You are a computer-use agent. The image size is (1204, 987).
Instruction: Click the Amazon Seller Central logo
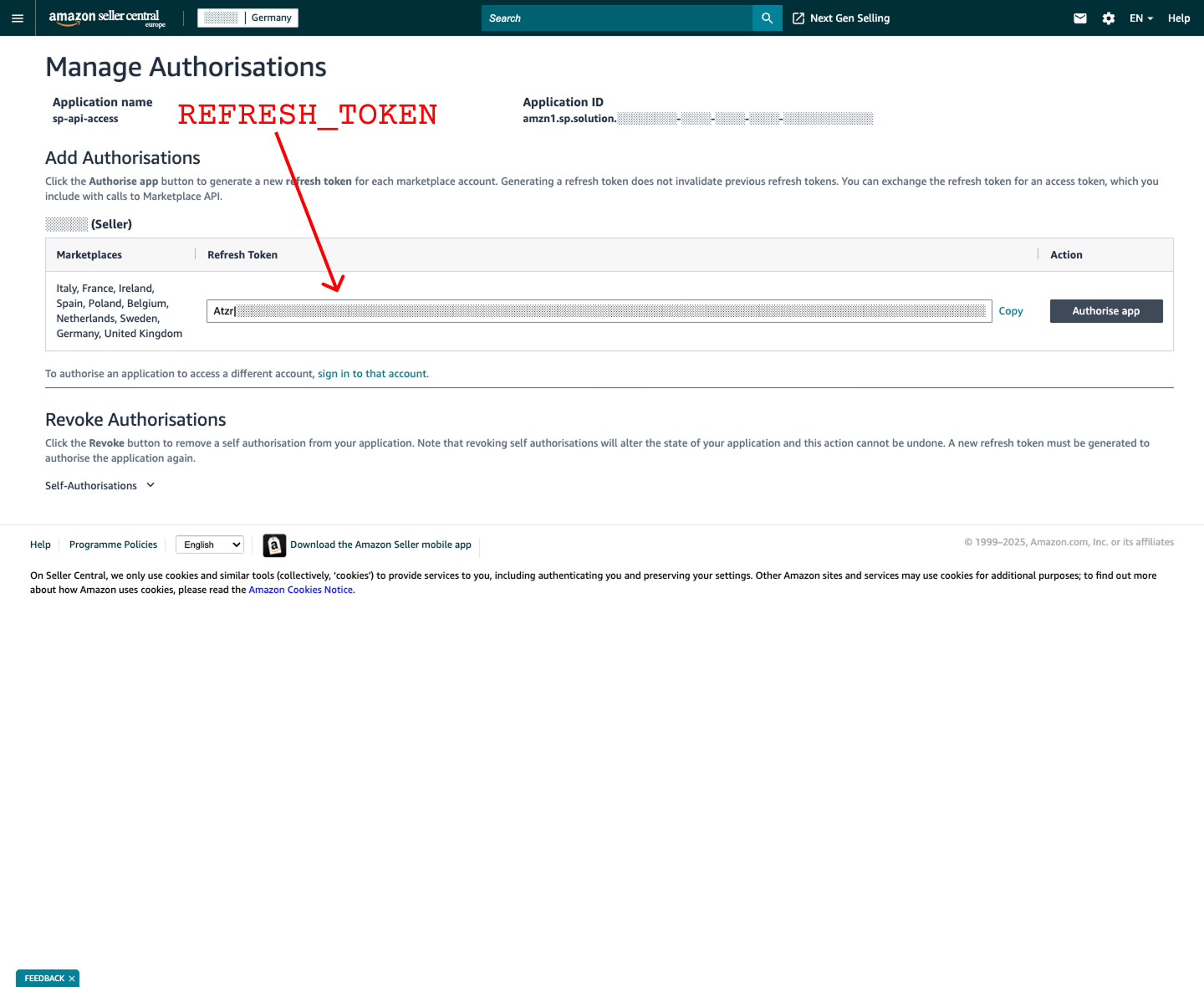pos(106,18)
